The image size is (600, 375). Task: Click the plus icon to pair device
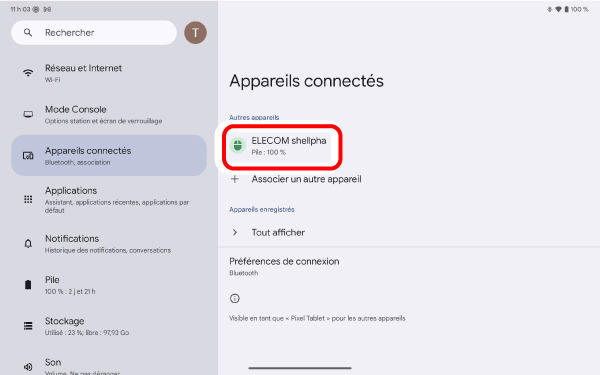[235, 179]
